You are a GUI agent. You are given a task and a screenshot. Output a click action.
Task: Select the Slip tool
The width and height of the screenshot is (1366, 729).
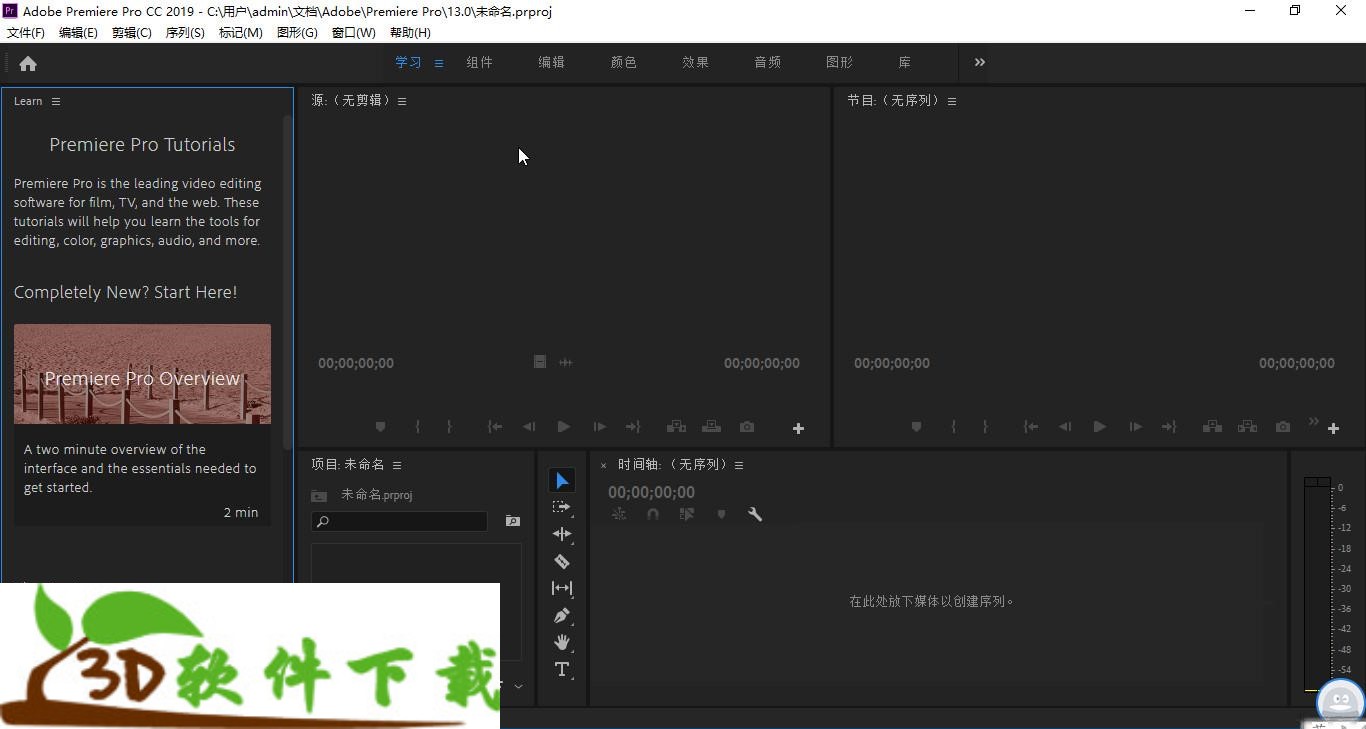coord(562,588)
